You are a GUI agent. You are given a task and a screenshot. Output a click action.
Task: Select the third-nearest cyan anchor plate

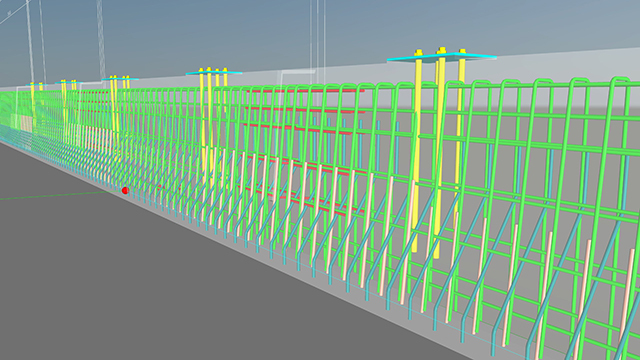pos(120,78)
